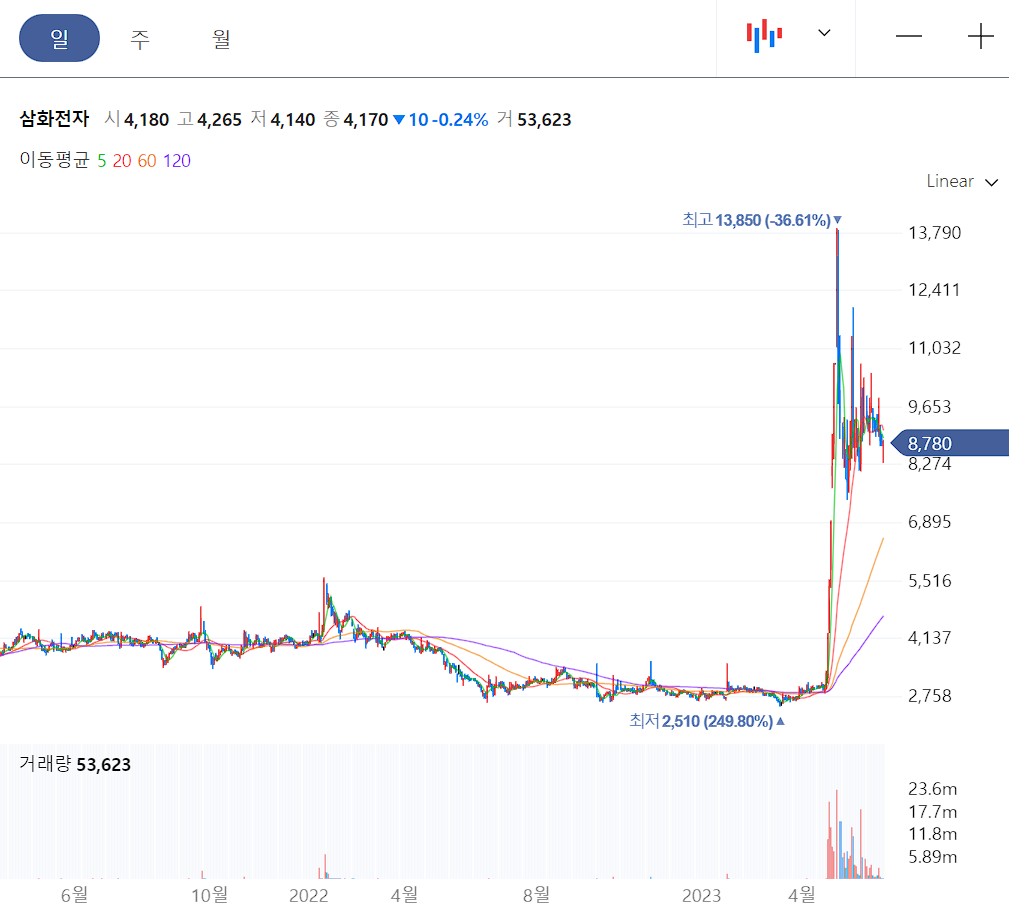
Task: Toggle the green 5-day moving average
Action: 100,160
